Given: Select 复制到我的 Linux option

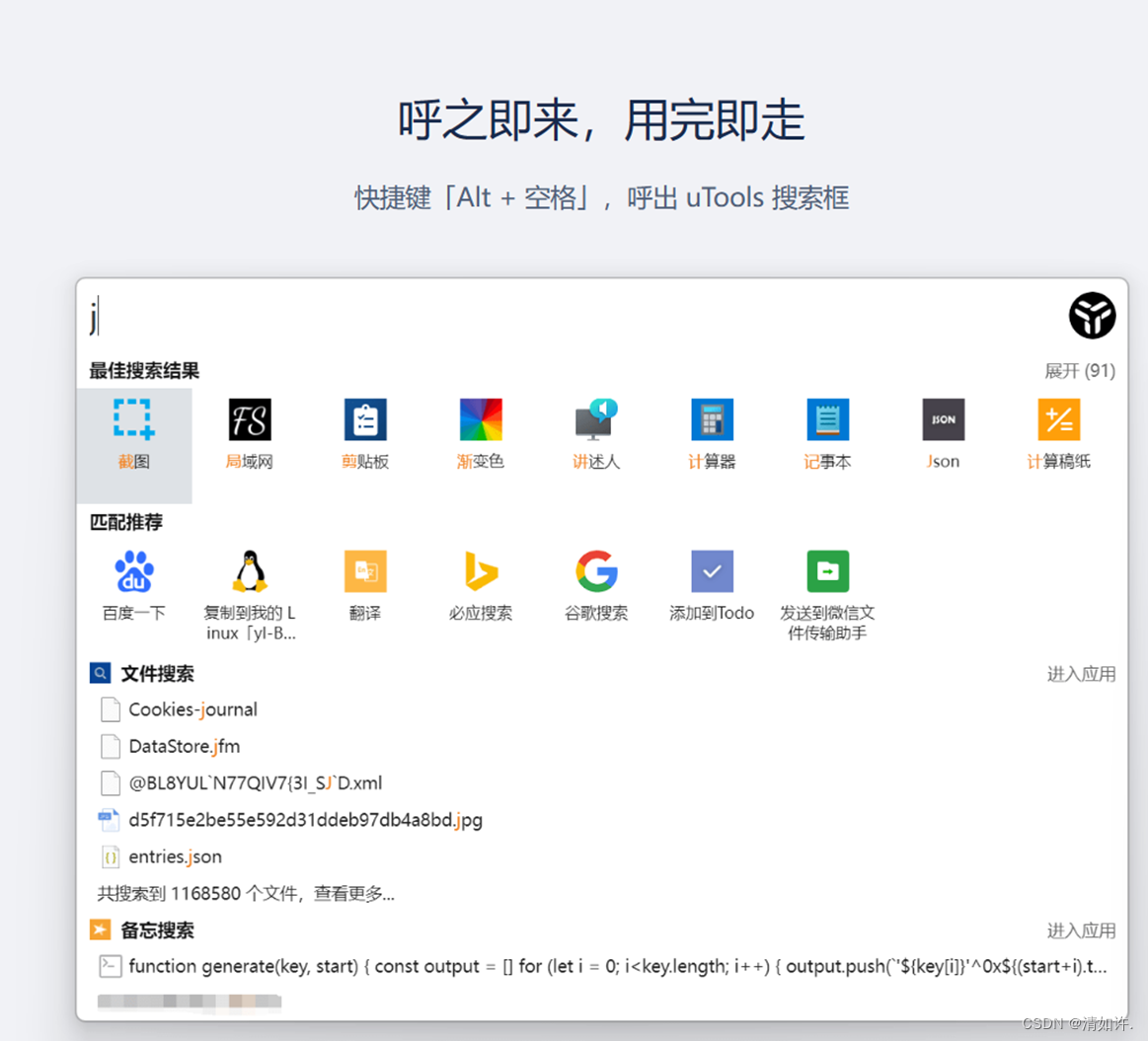Looking at the screenshot, I should click(250, 596).
